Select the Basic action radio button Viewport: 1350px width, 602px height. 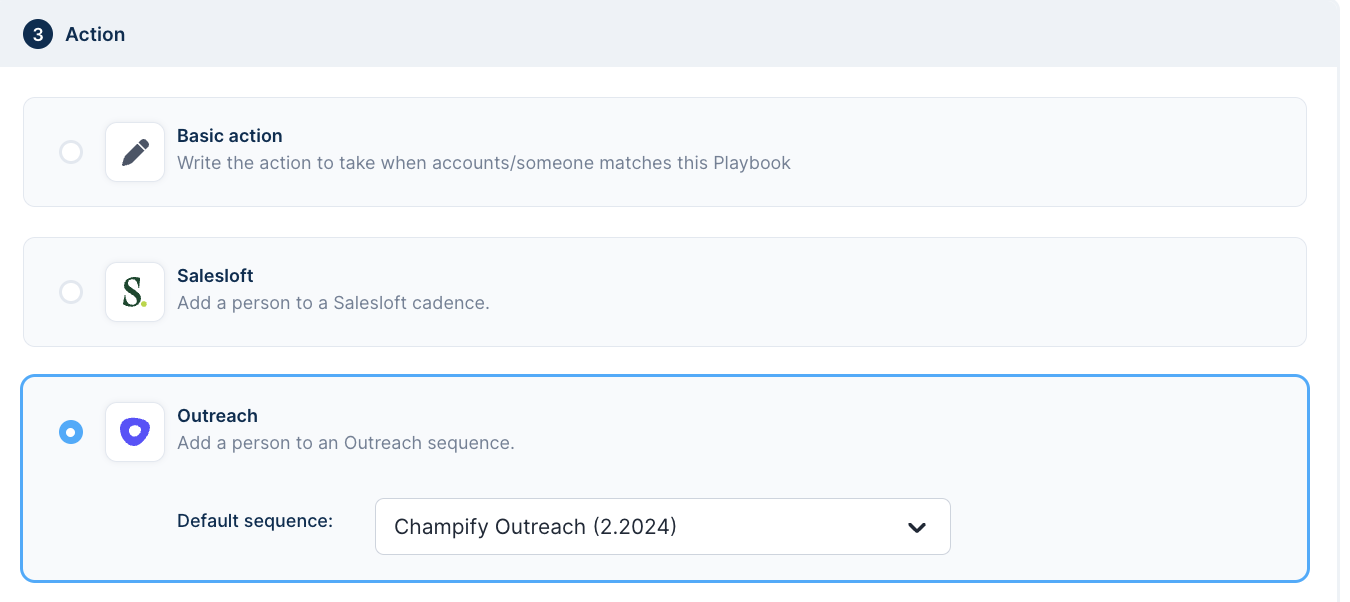tap(71, 152)
